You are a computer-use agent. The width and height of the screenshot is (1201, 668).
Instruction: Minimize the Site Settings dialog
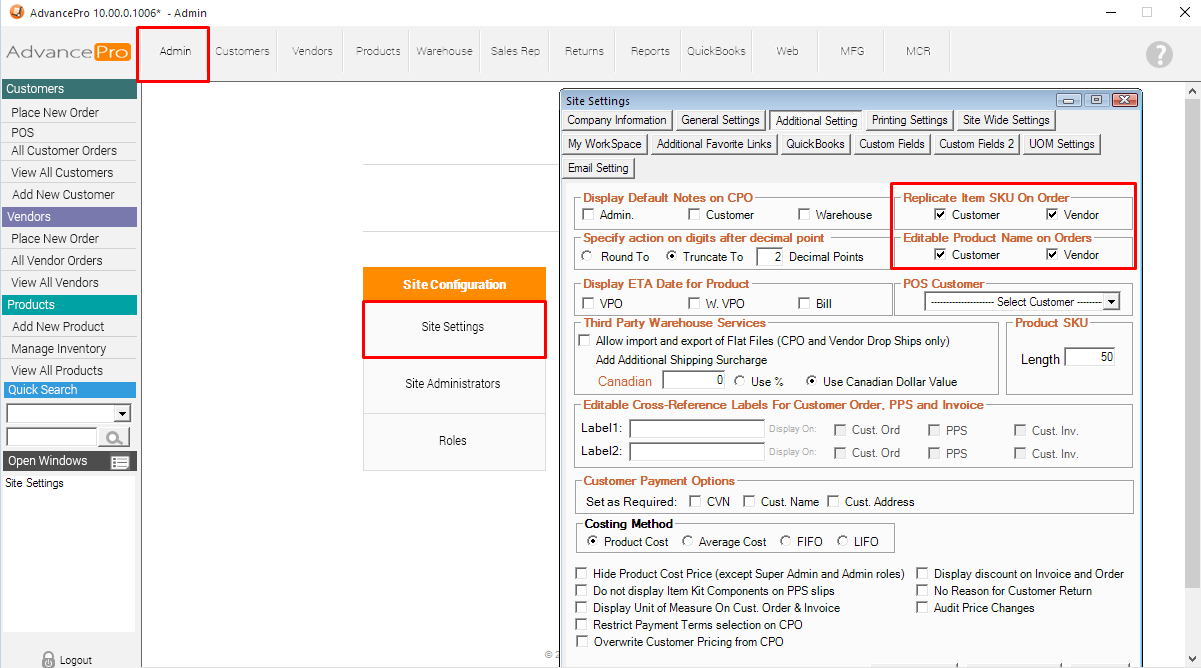[x=1069, y=100]
